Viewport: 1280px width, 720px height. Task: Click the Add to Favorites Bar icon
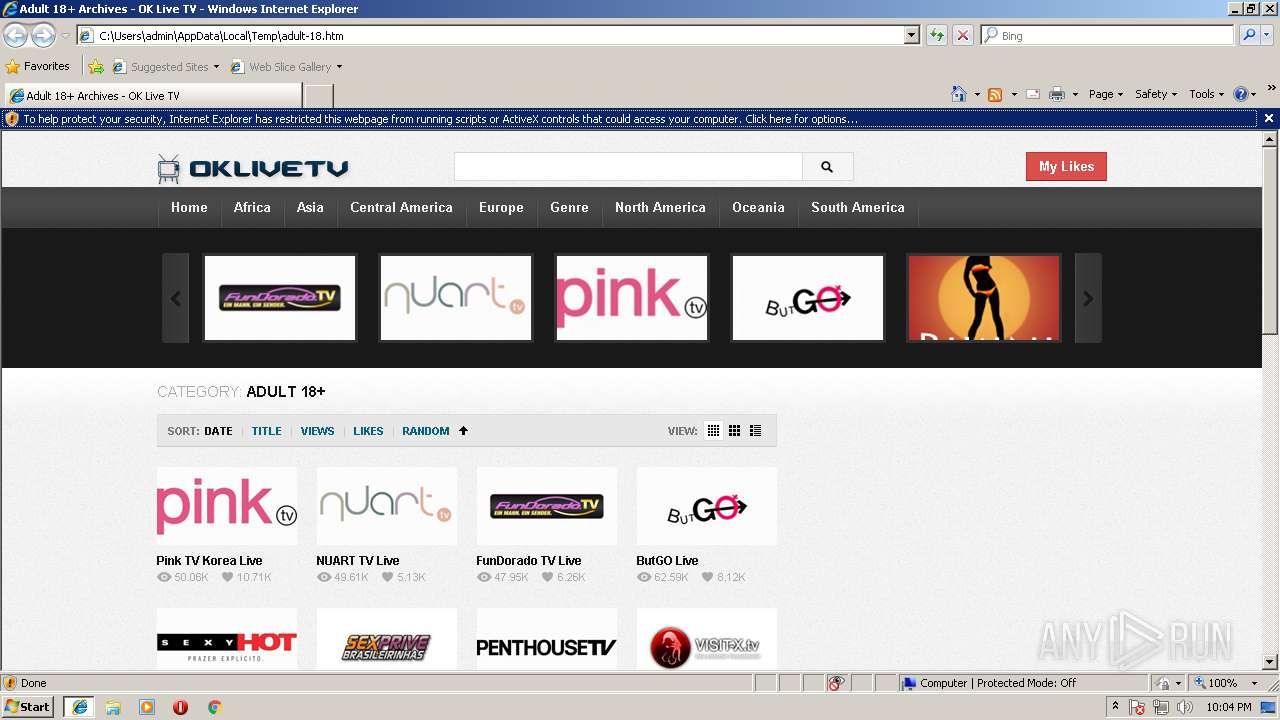[96, 67]
